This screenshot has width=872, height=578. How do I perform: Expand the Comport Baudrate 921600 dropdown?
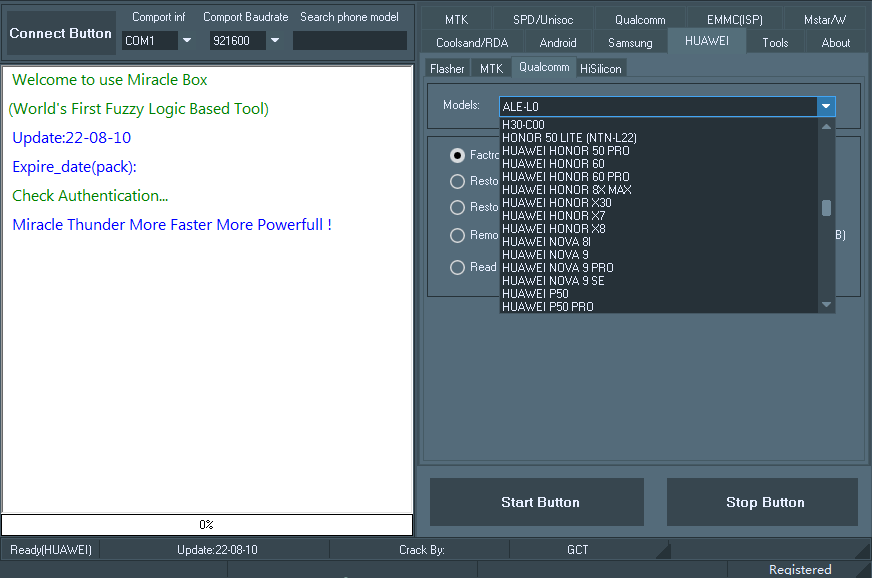pyautogui.click(x=274, y=41)
